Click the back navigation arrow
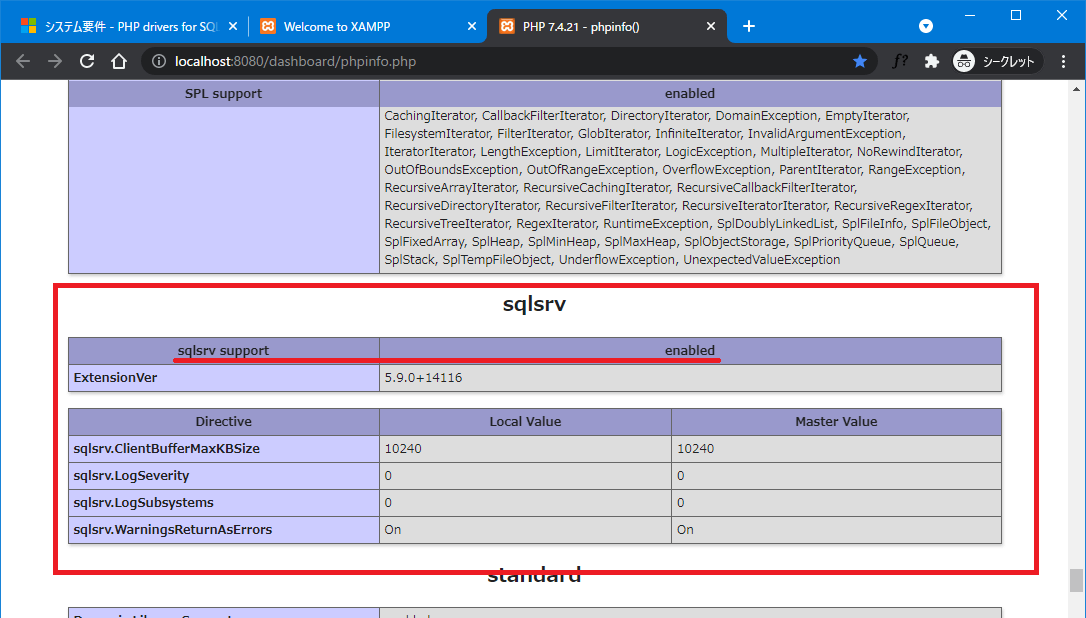The width and height of the screenshot is (1086, 618). pos(23,61)
